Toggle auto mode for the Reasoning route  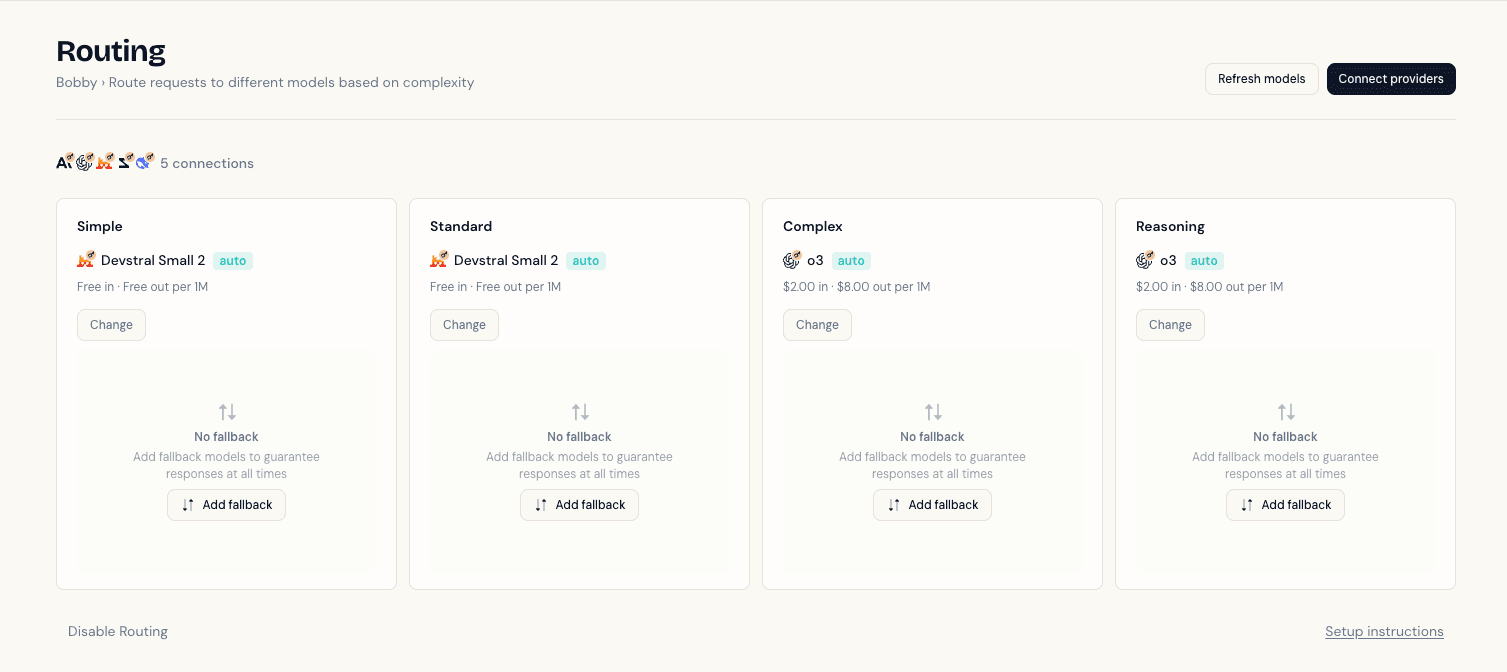point(1204,260)
